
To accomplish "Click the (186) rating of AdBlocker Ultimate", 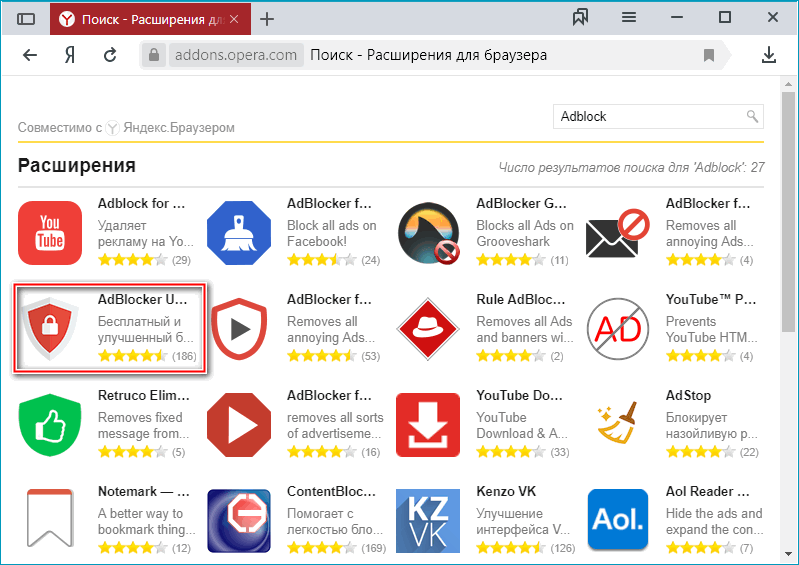I will 184,356.
